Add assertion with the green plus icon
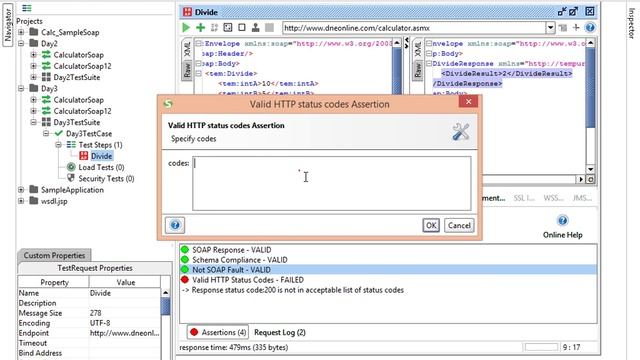 [200, 27]
